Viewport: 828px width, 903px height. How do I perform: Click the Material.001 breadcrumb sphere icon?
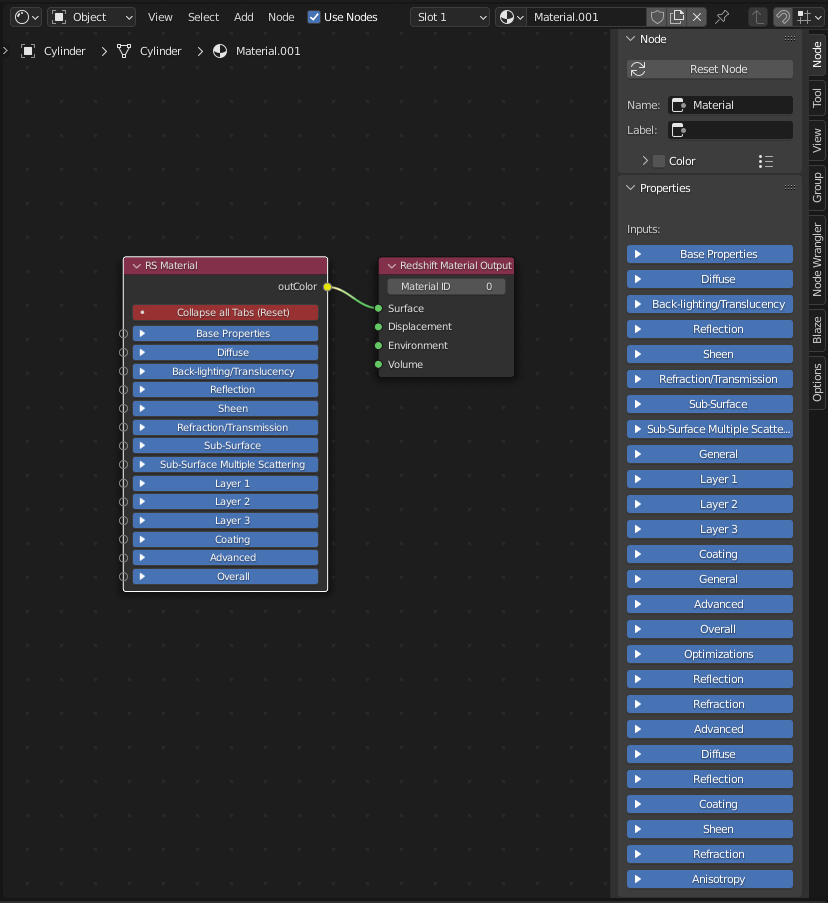[x=220, y=51]
